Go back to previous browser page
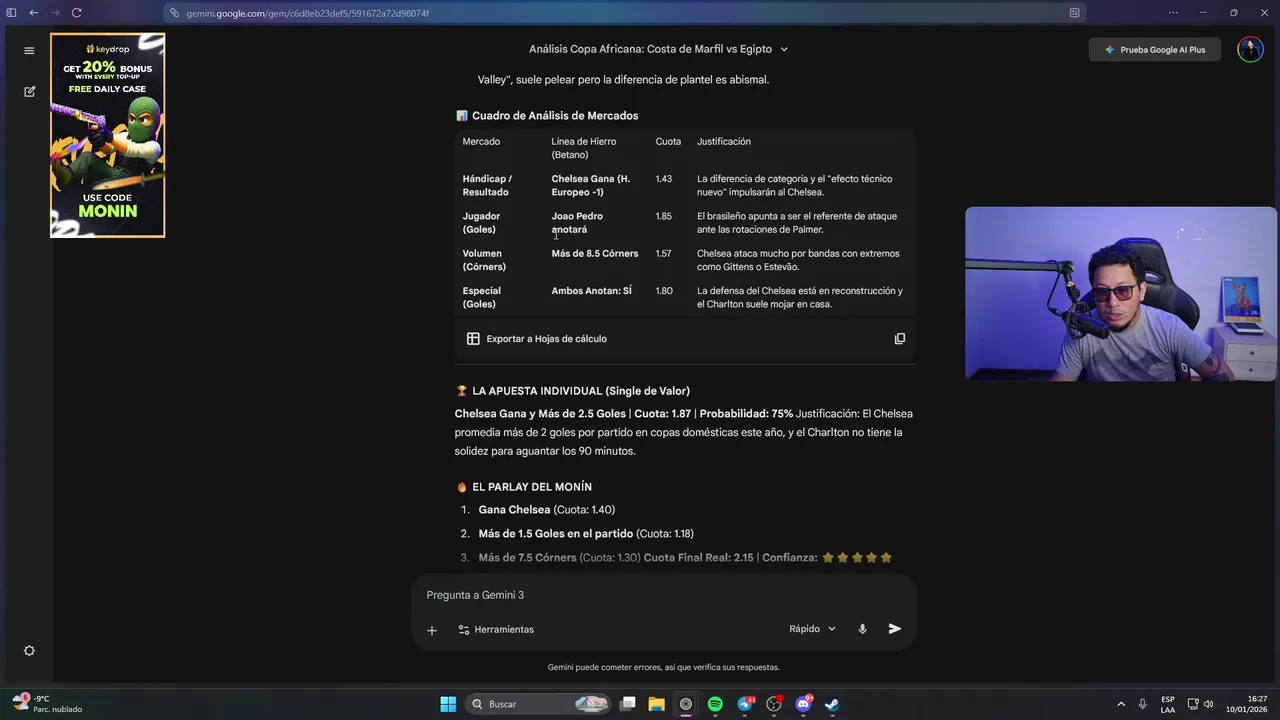Image resolution: width=1280 pixels, height=720 pixels. point(33,13)
